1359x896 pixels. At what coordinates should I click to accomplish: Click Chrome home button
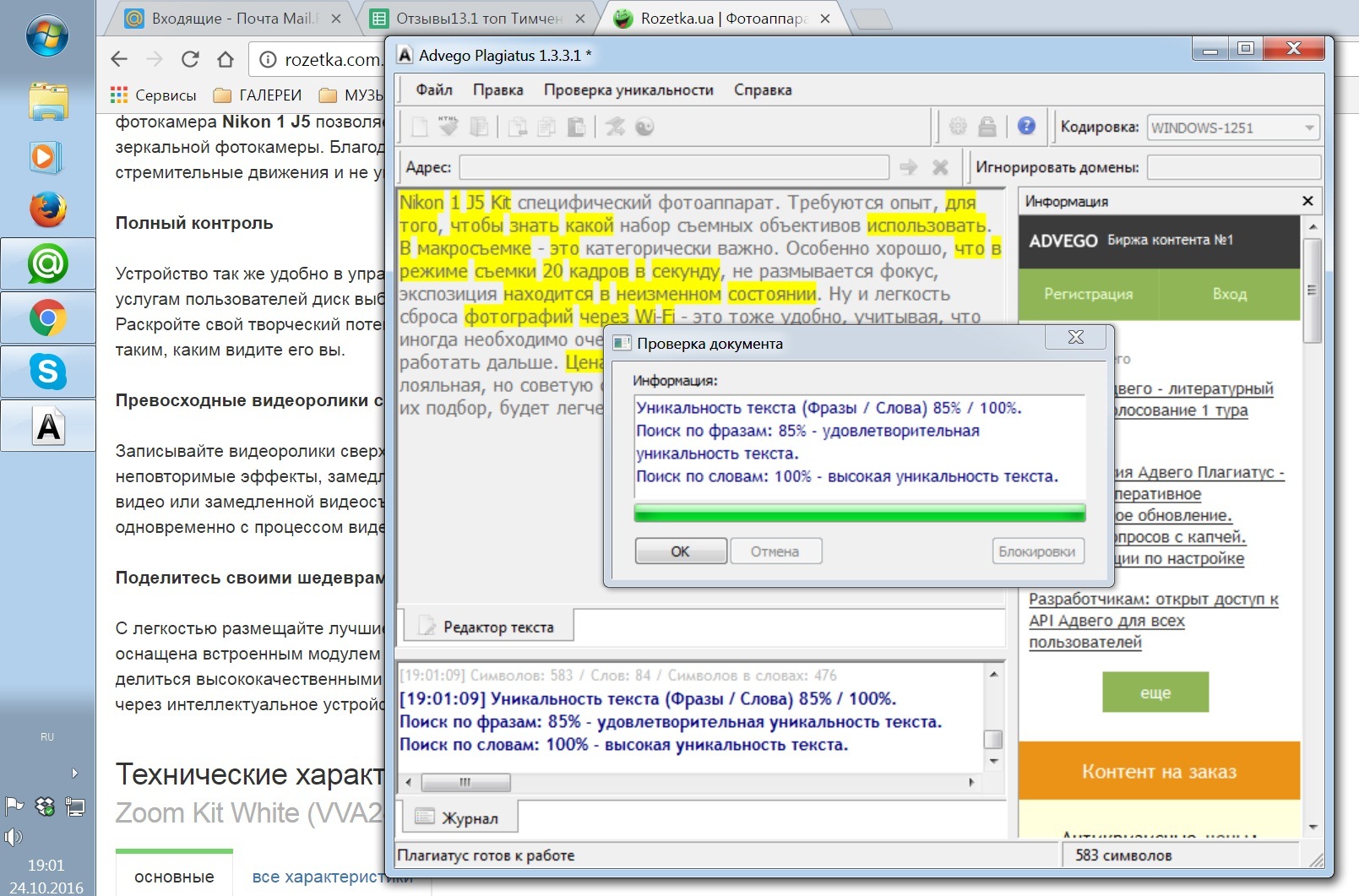point(226,59)
